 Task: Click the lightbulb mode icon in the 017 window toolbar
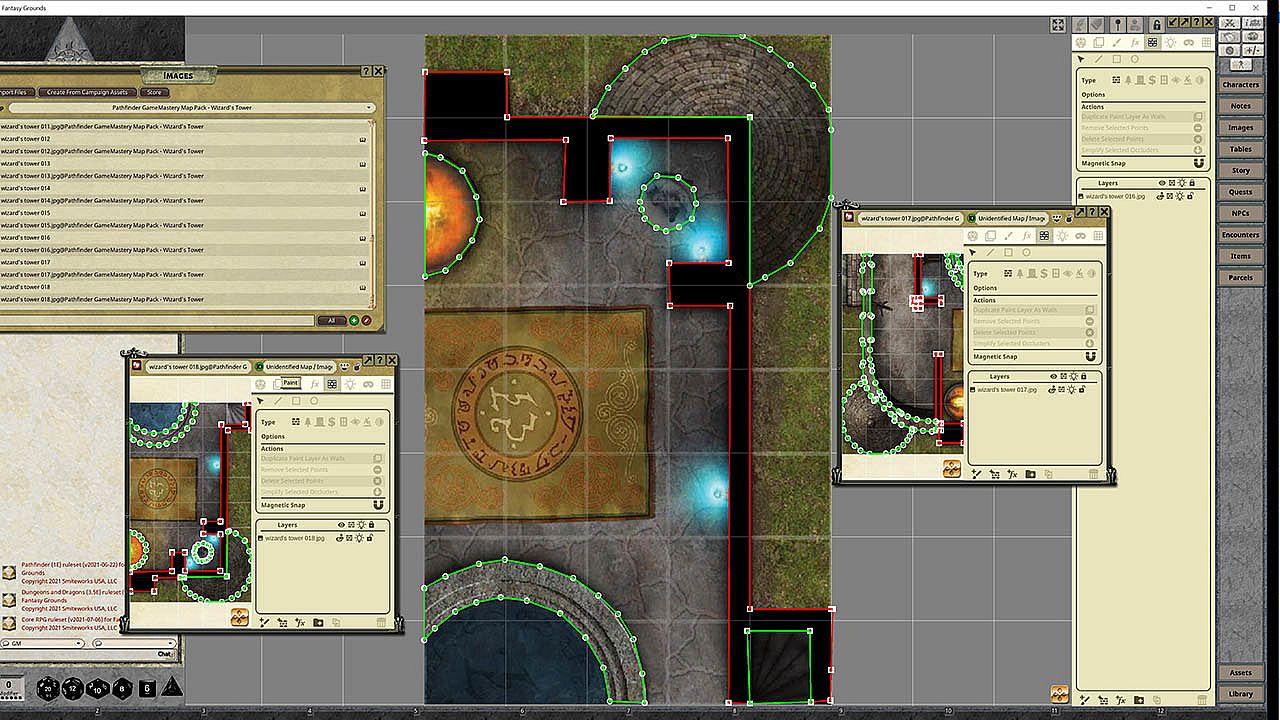[1062, 236]
